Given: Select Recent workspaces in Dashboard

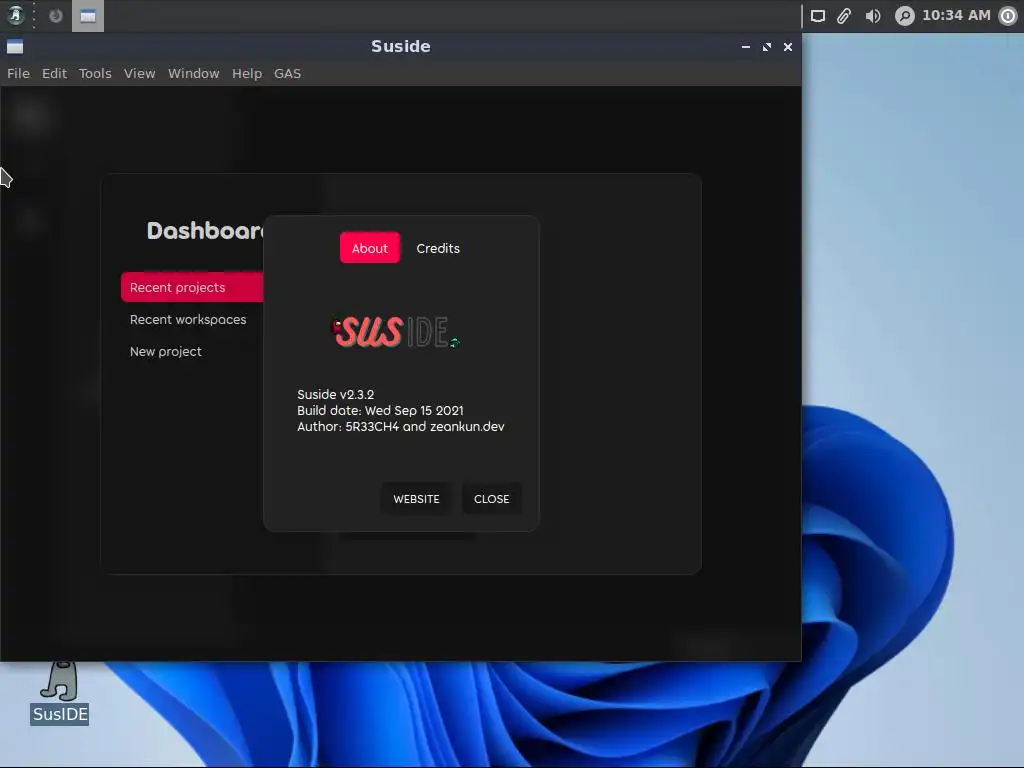Looking at the screenshot, I should (x=188, y=319).
